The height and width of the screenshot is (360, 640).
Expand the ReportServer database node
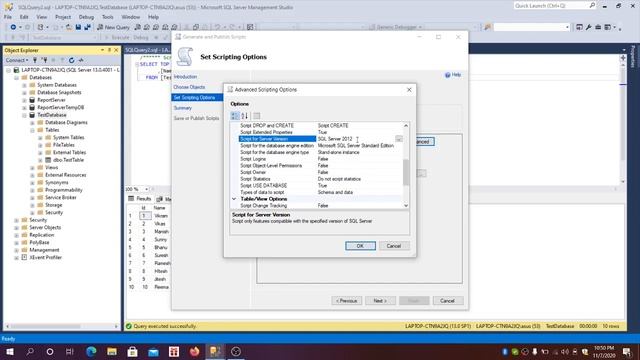pyautogui.click(x=24, y=100)
